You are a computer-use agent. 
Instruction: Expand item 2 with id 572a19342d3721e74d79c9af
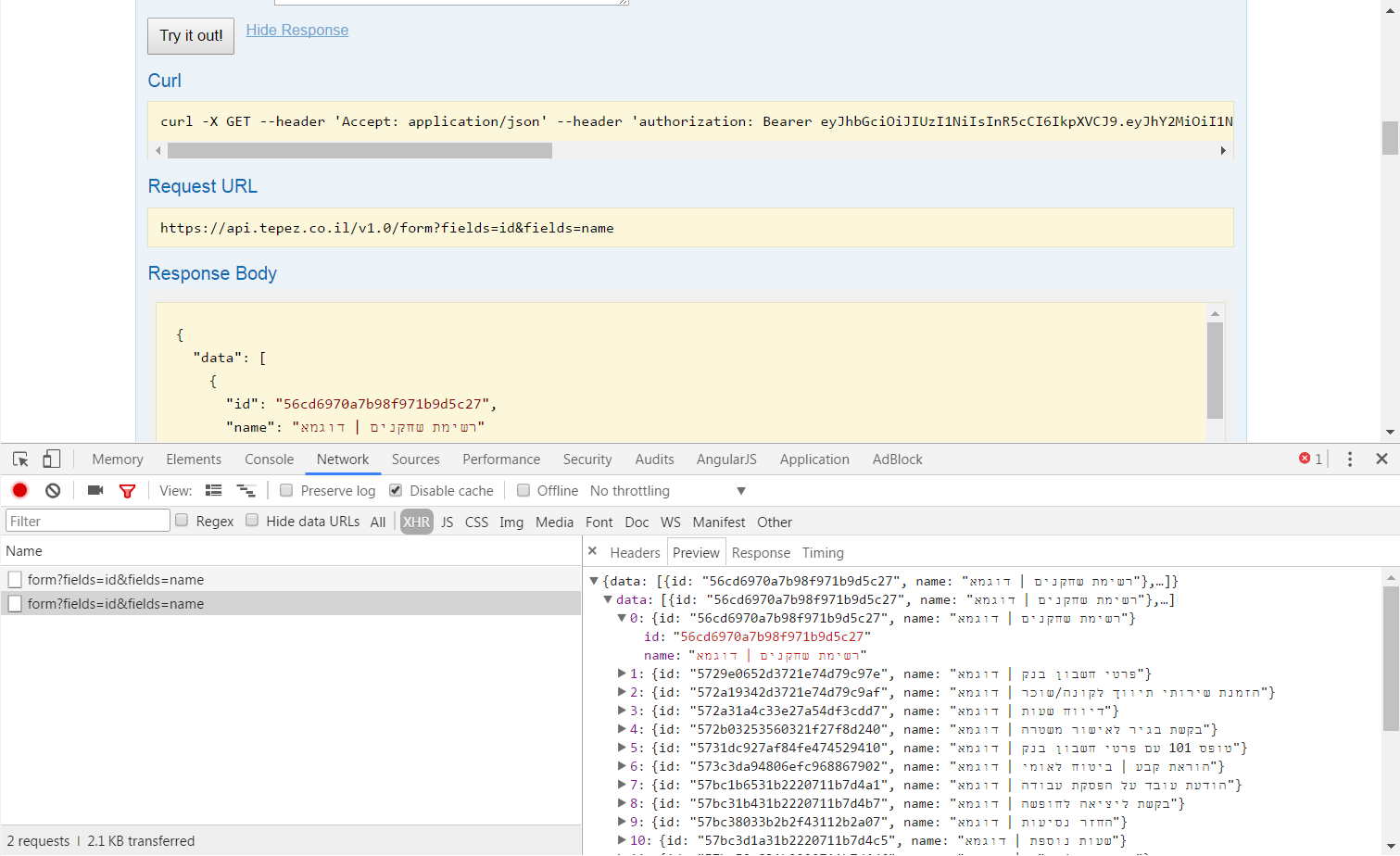coord(622,692)
